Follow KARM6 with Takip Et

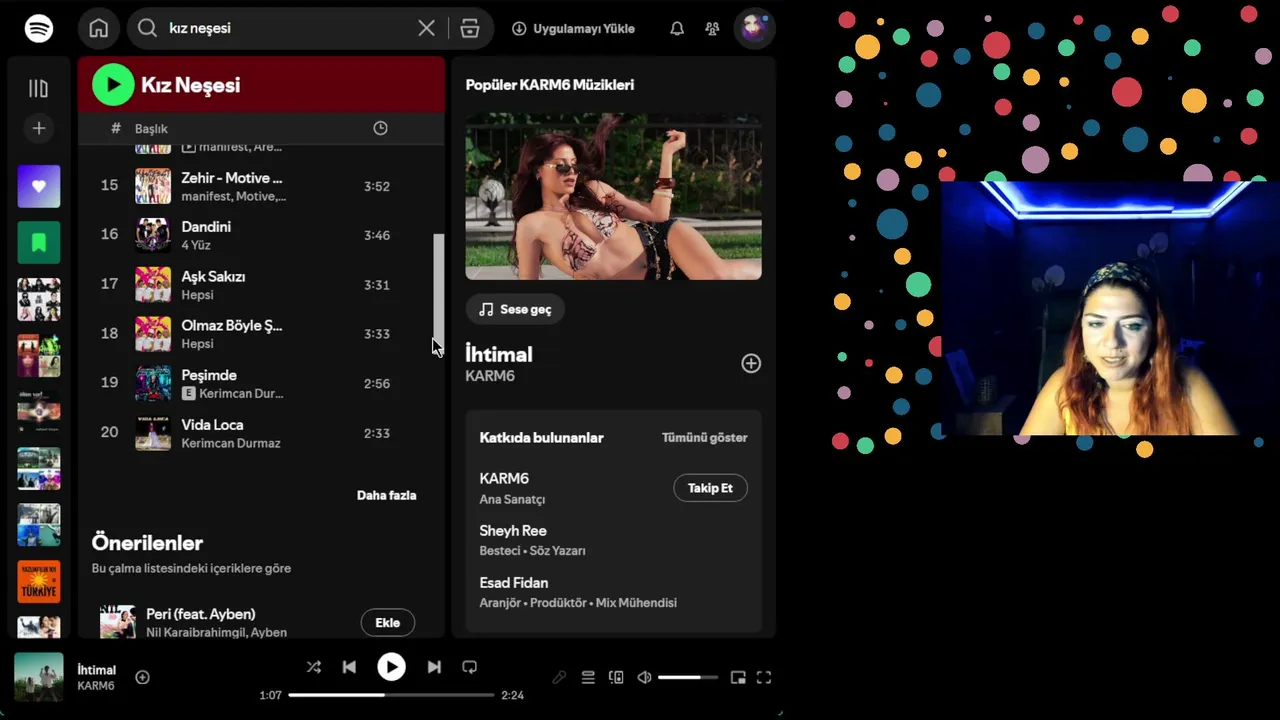coord(710,488)
